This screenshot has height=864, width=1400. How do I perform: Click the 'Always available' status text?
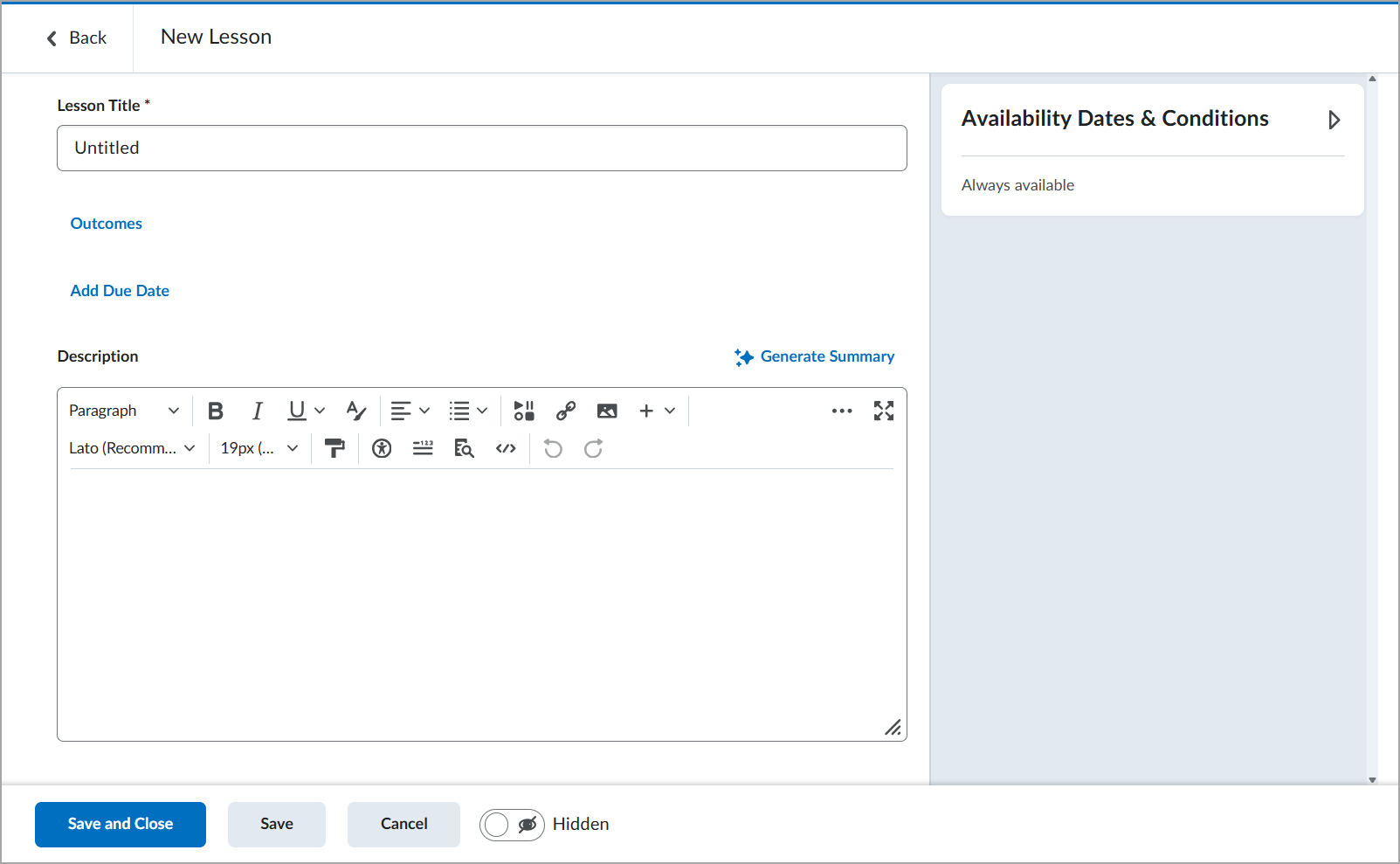pyautogui.click(x=1017, y=185)
